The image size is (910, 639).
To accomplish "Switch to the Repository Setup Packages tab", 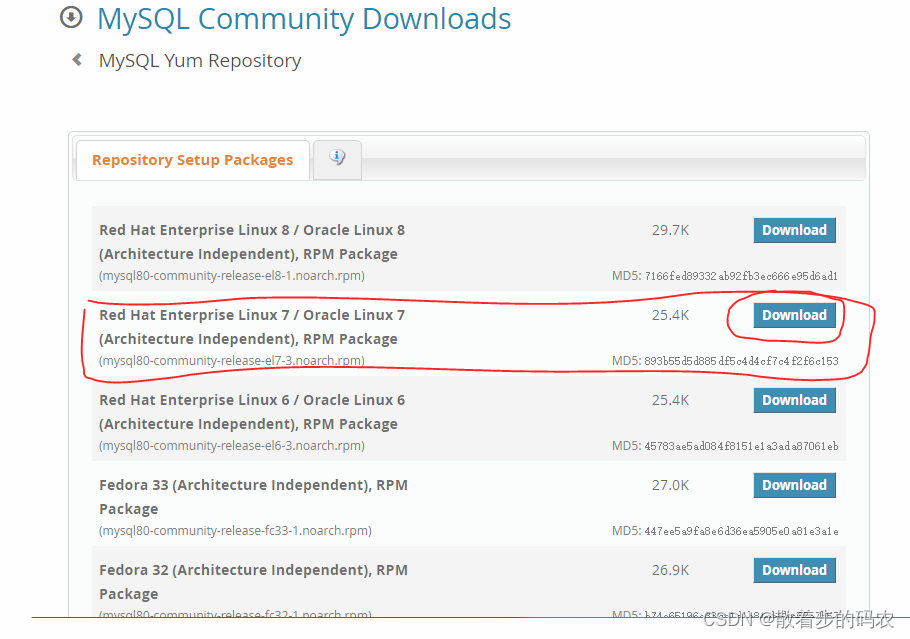I will 192,159.
